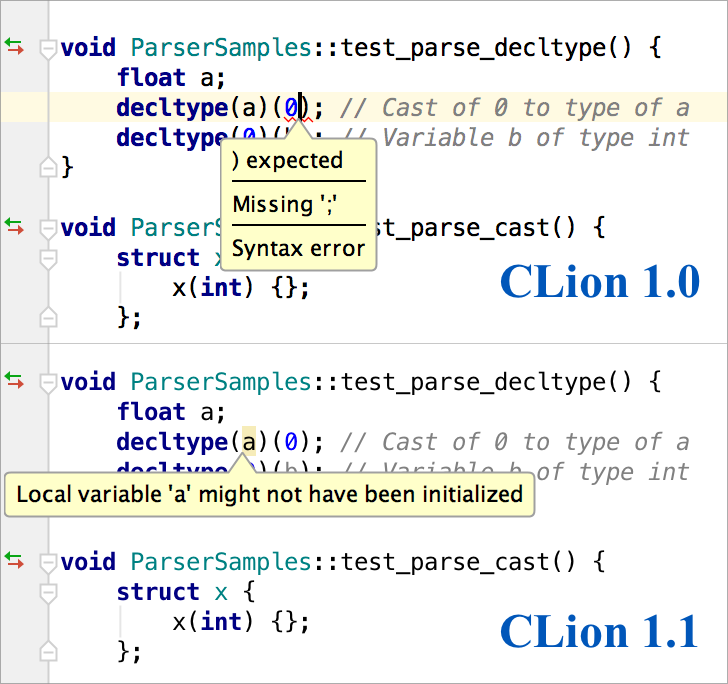Click 'struct' keyword in CLion 1.1 pane

tap(158, 592)
